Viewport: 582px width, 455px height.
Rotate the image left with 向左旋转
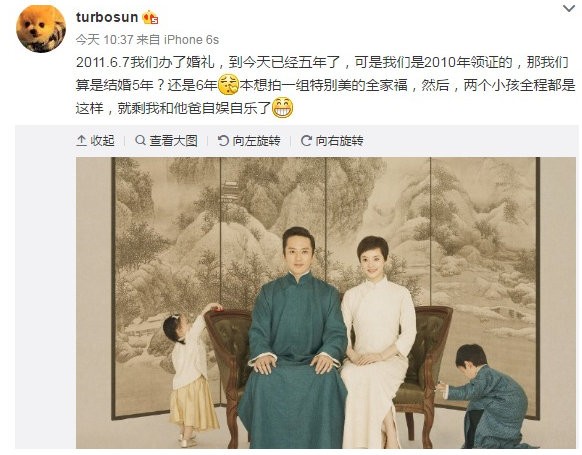(249, 141)
